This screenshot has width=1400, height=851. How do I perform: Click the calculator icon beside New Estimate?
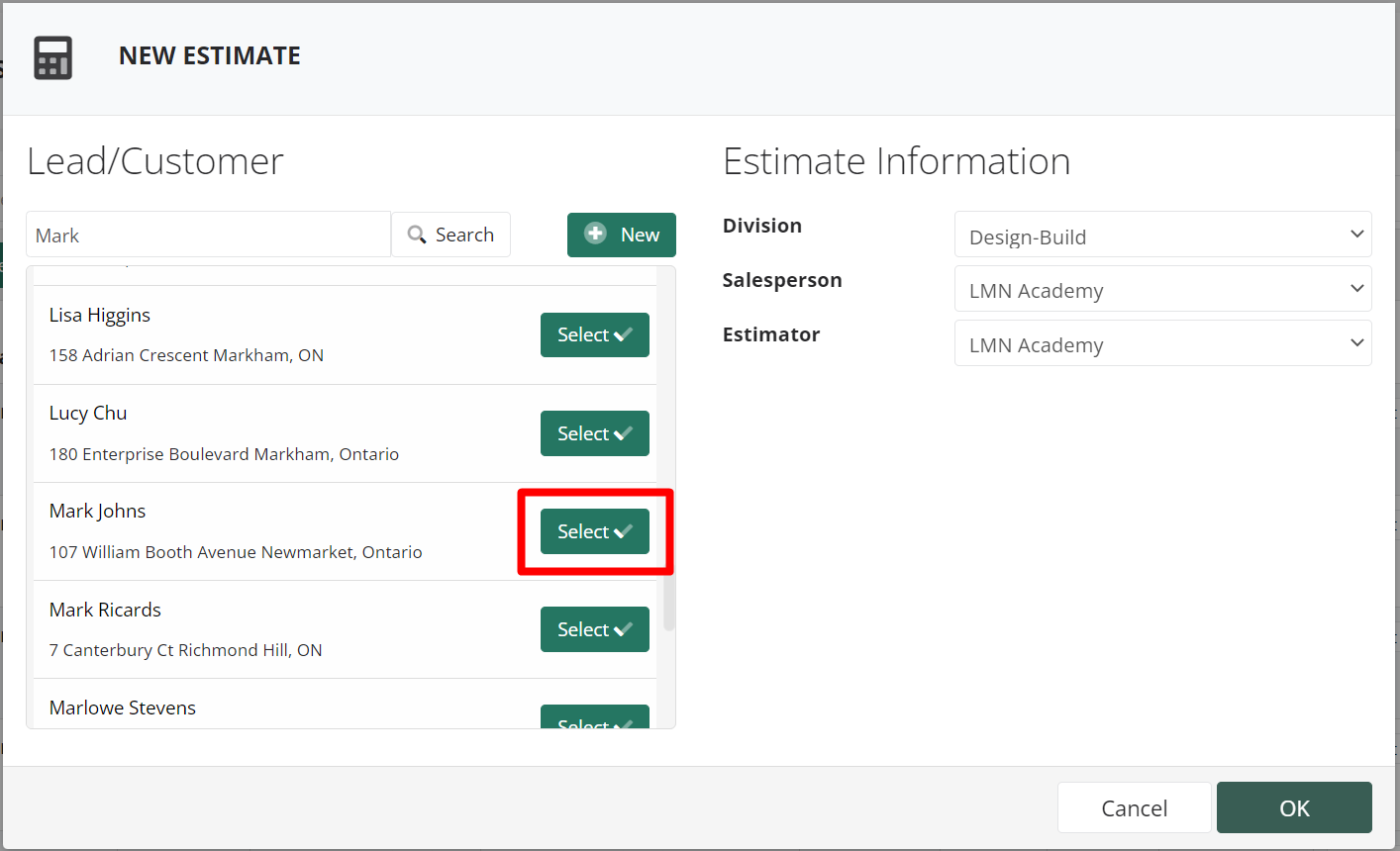[x=52, y=57]
